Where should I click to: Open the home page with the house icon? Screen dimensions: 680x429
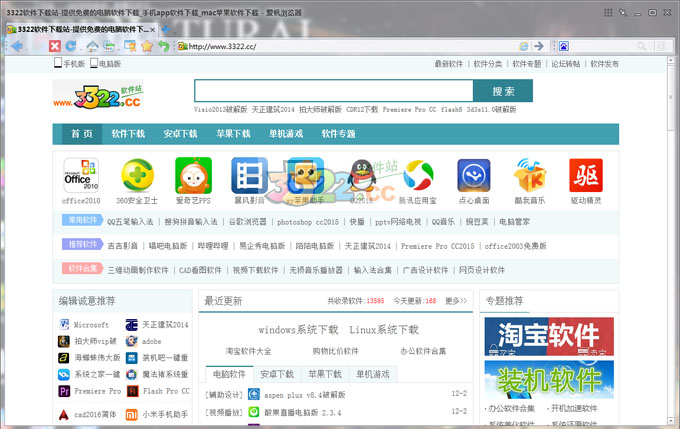[92, 46]
